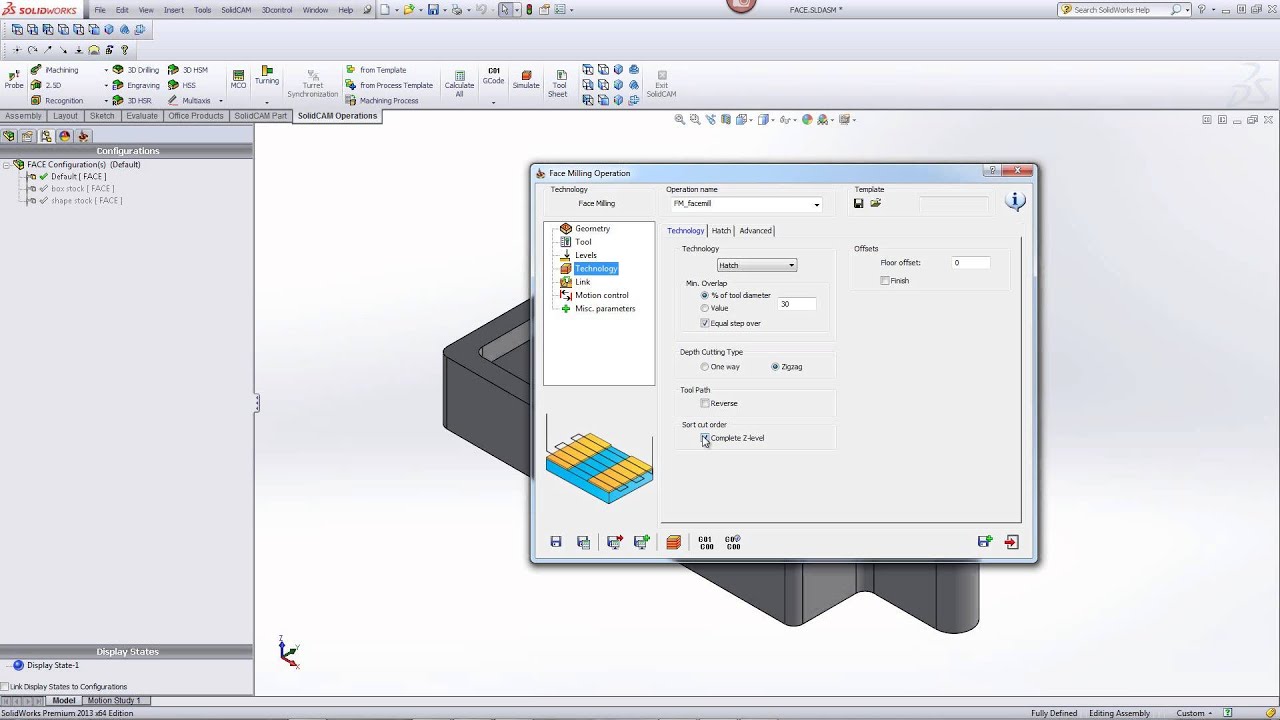
Task: Select the Turning ribbon button
Action: 267,76
